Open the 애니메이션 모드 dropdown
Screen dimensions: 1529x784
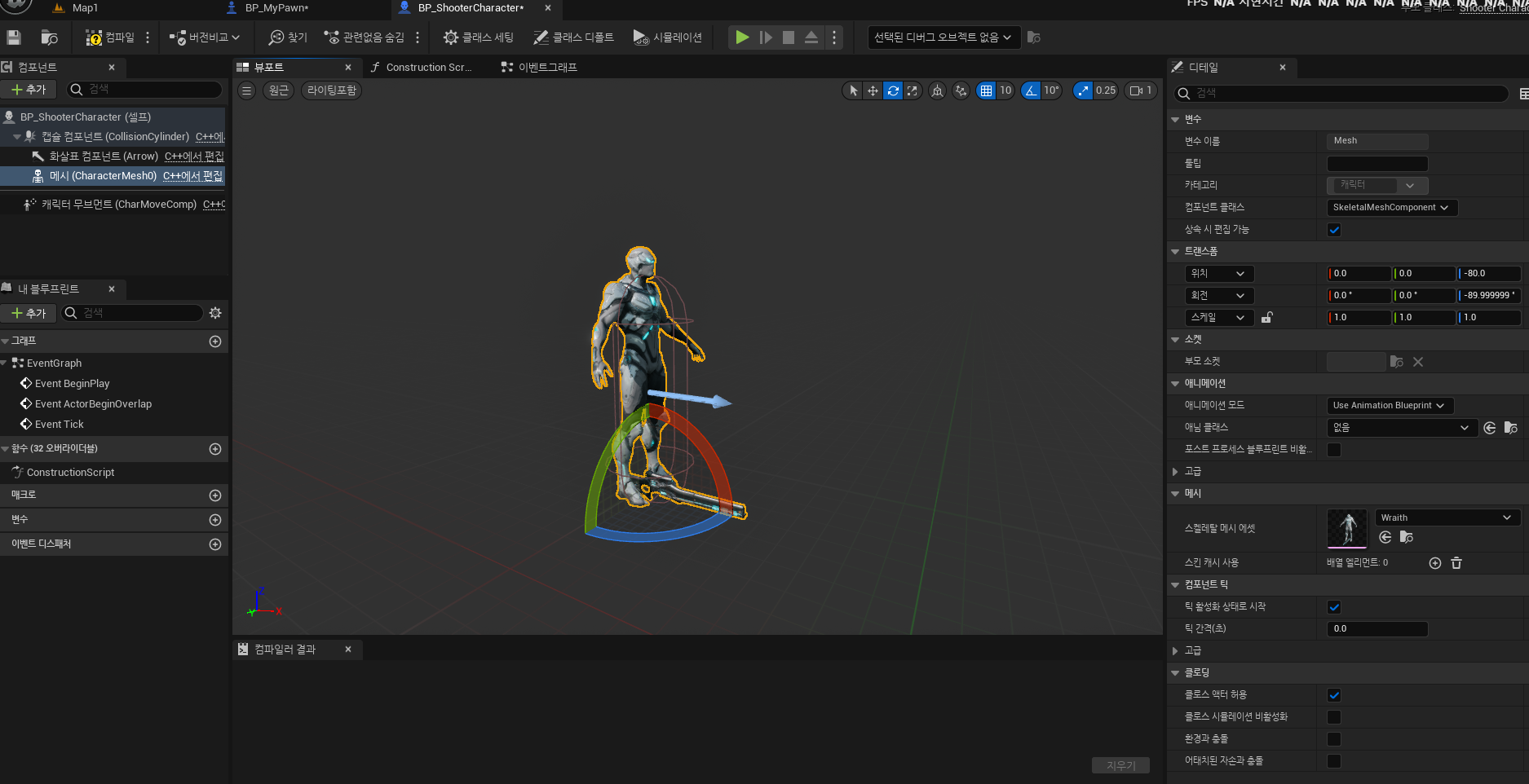[1390, 406]
